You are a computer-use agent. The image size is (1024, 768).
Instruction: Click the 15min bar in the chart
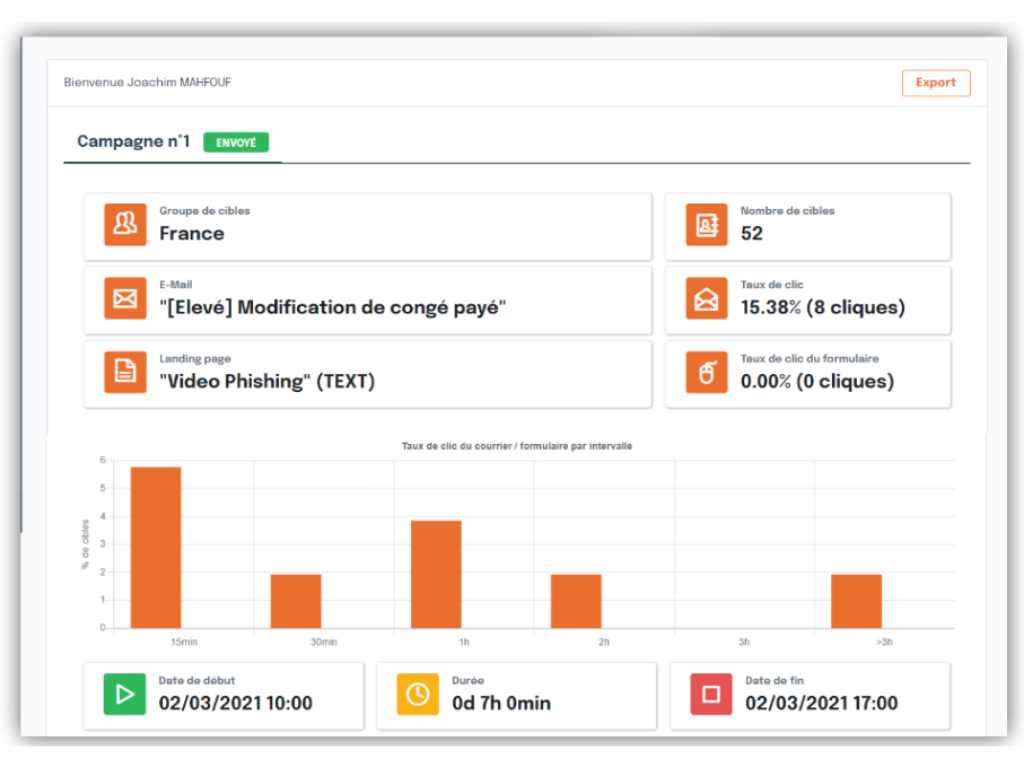pyautogui.click(x=155, y=547)
